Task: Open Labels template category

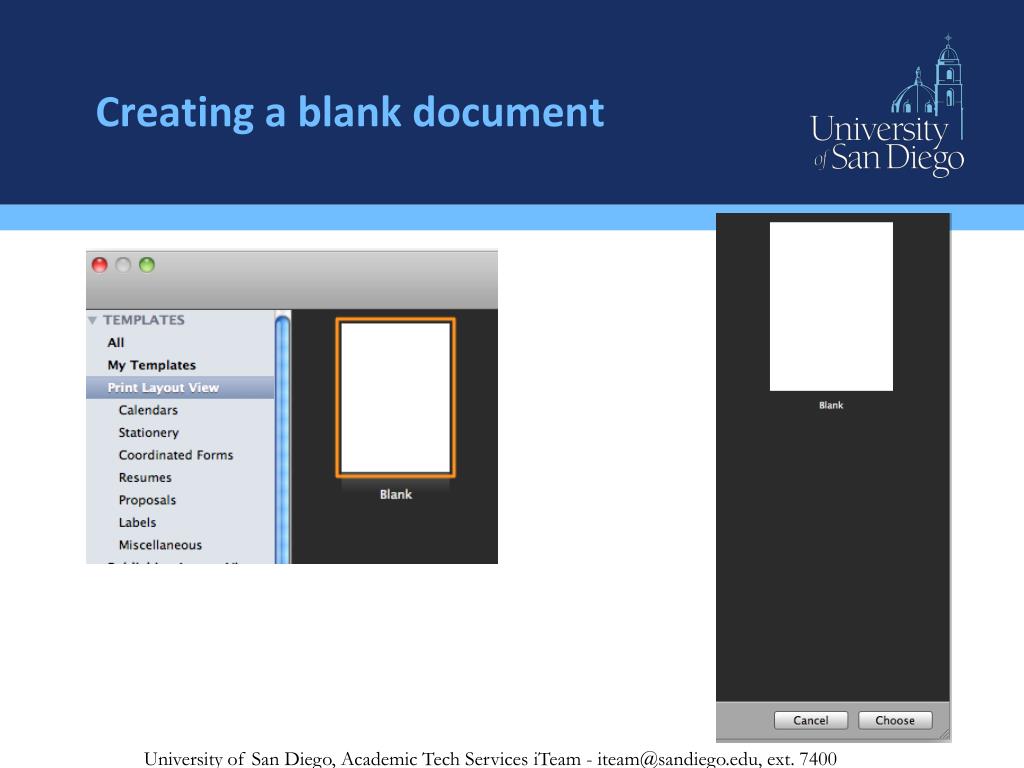Action: [137, 522]
